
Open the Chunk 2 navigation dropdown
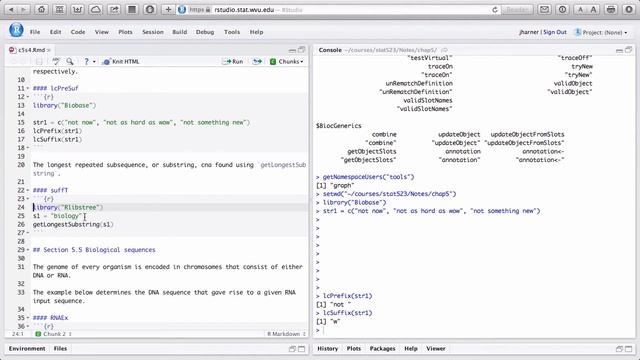(x=54, y=334)
